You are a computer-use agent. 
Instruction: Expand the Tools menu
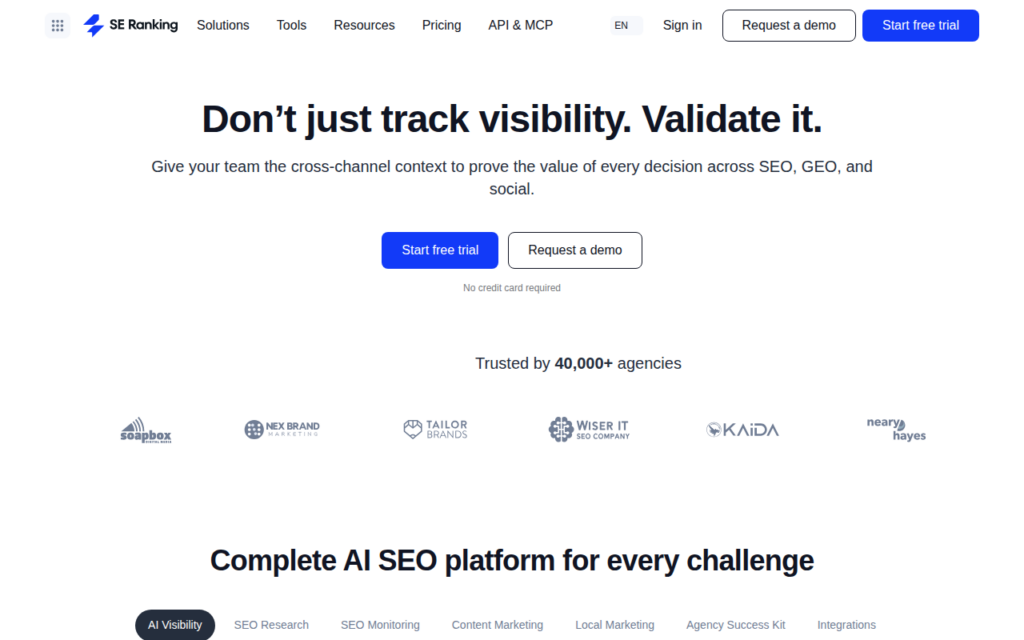tap(291, 25)
